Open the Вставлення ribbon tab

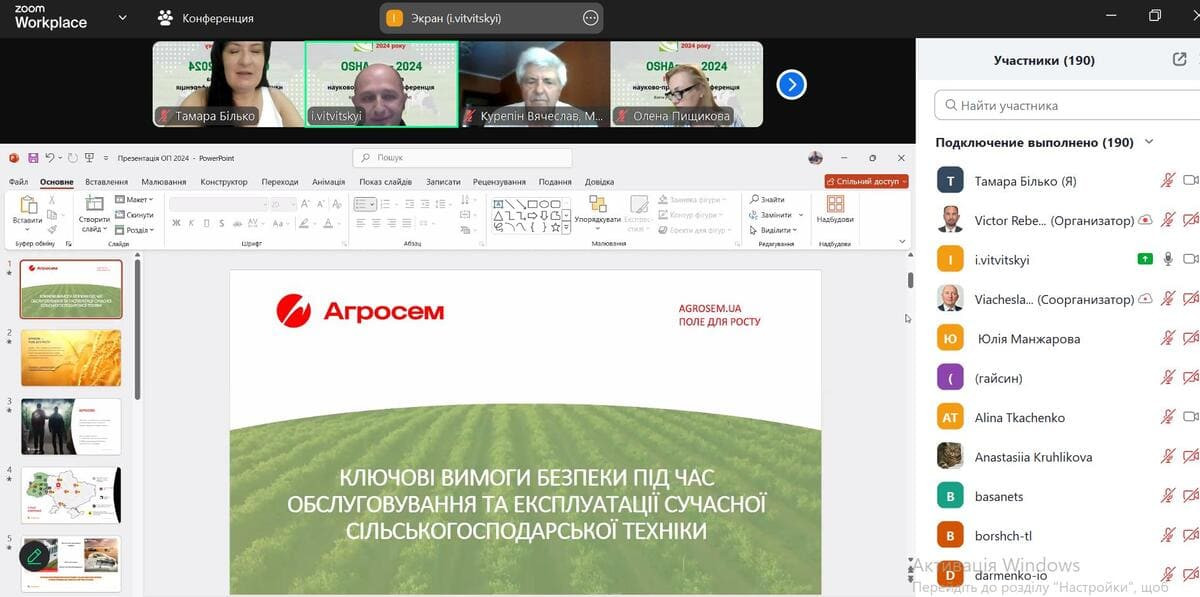(x=106, y=182)
